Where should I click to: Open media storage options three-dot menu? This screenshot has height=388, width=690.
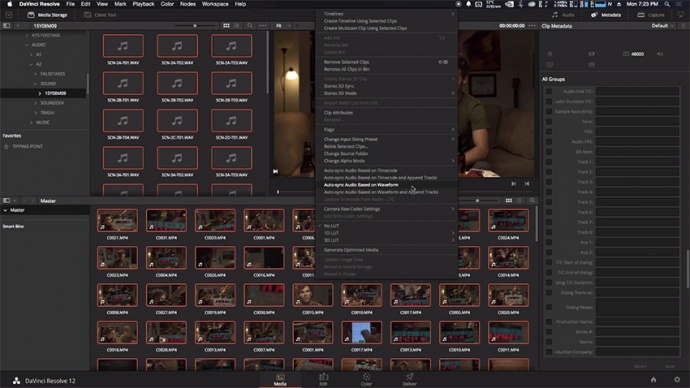(x=263, y=26)
